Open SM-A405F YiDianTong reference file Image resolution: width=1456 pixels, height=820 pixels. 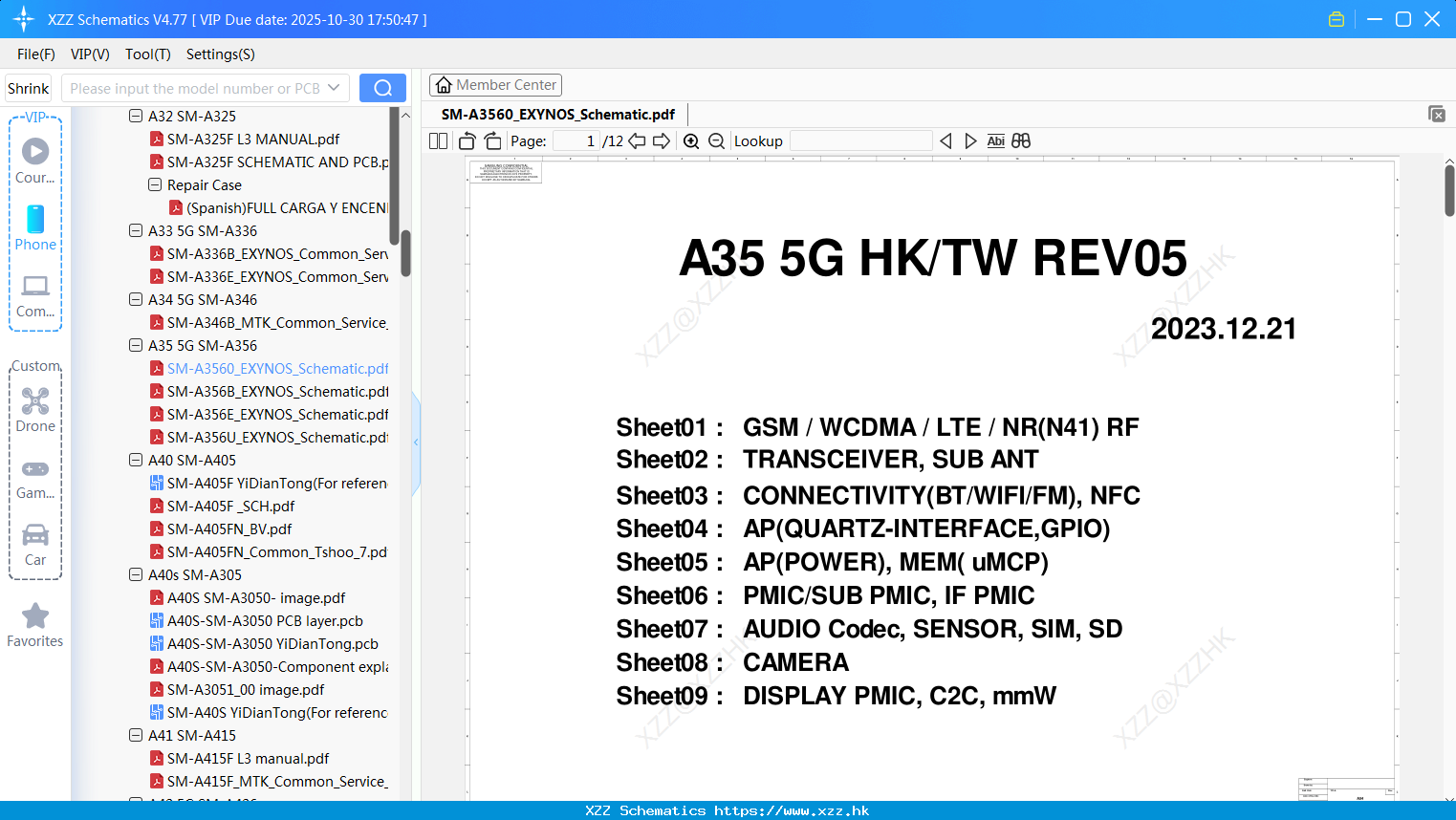276,483
